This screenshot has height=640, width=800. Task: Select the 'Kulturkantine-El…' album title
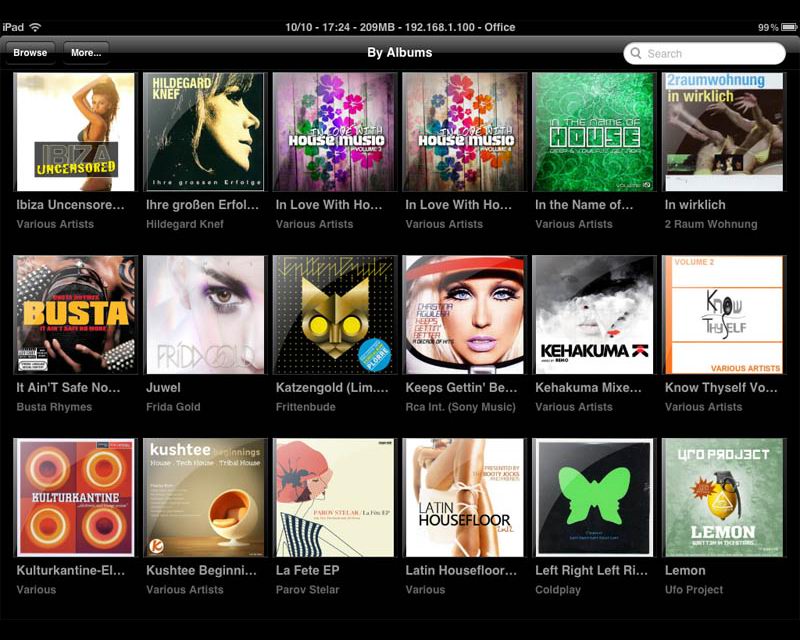(x=71, y=570)
